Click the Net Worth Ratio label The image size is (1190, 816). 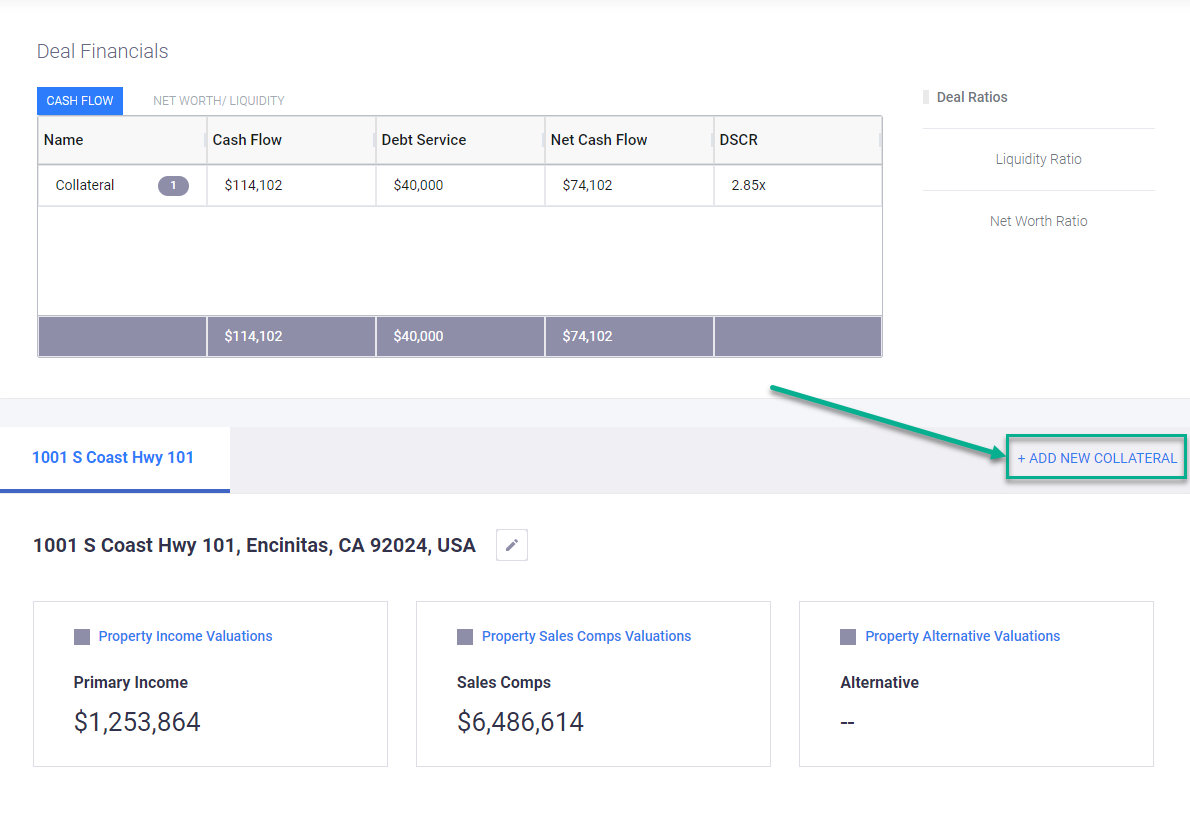coord(1038,222)
